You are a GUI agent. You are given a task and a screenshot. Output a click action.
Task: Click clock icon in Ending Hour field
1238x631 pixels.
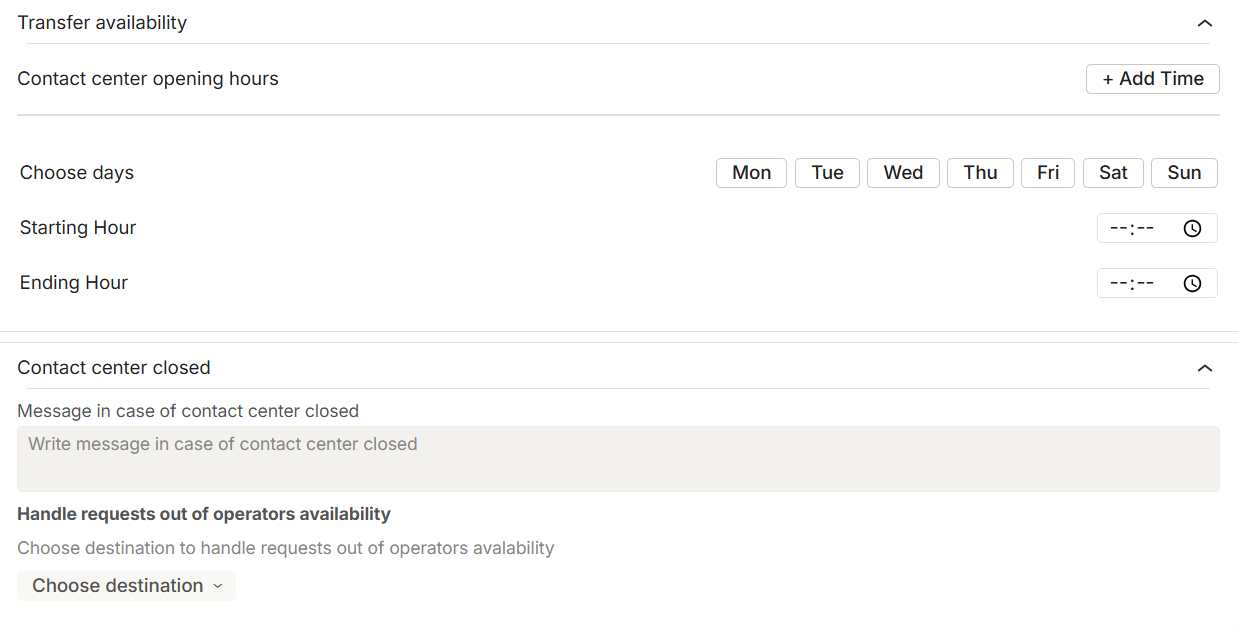1192,284
